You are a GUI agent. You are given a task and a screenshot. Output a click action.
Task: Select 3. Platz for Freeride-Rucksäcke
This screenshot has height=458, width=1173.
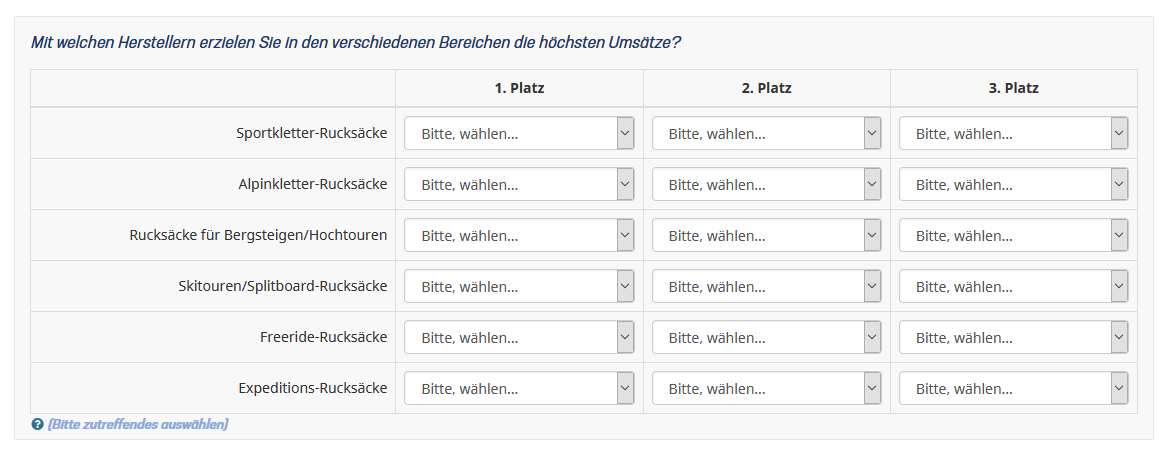coord(1013,337)
